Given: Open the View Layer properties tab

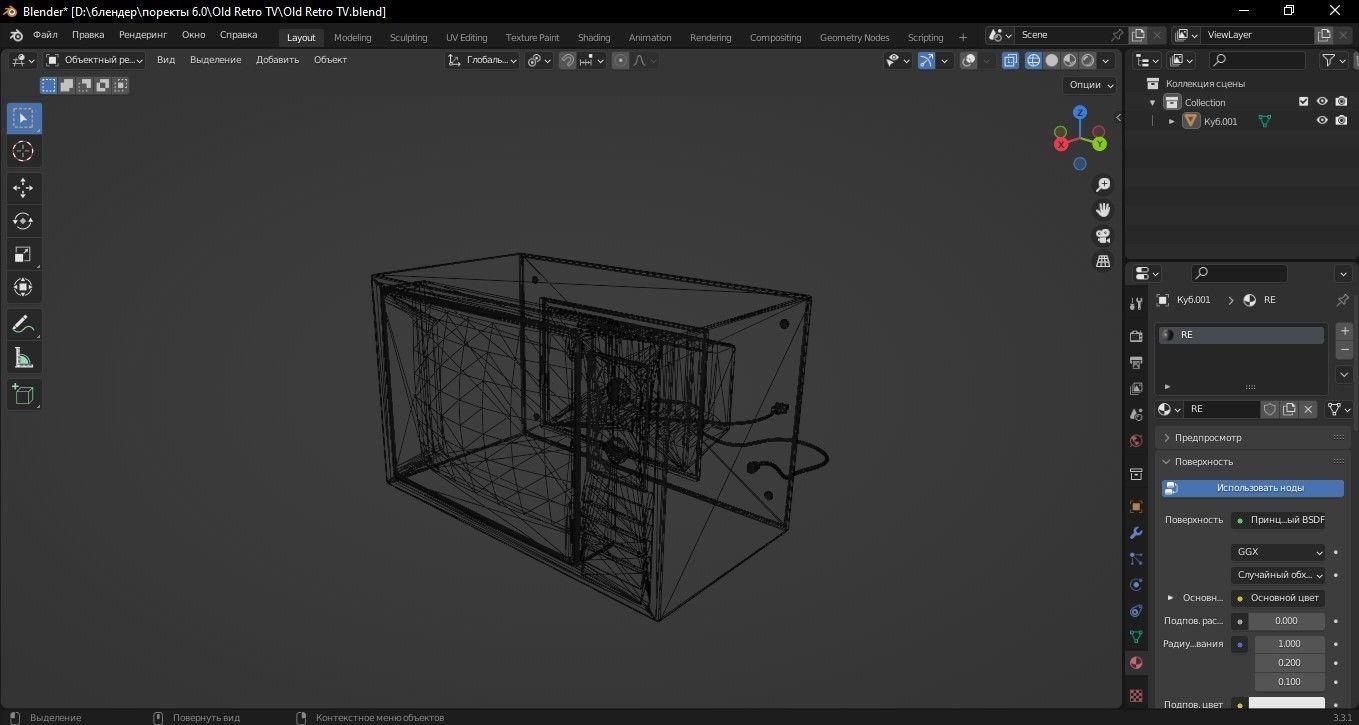Looking at the screenshot, I should [1136, 388].
